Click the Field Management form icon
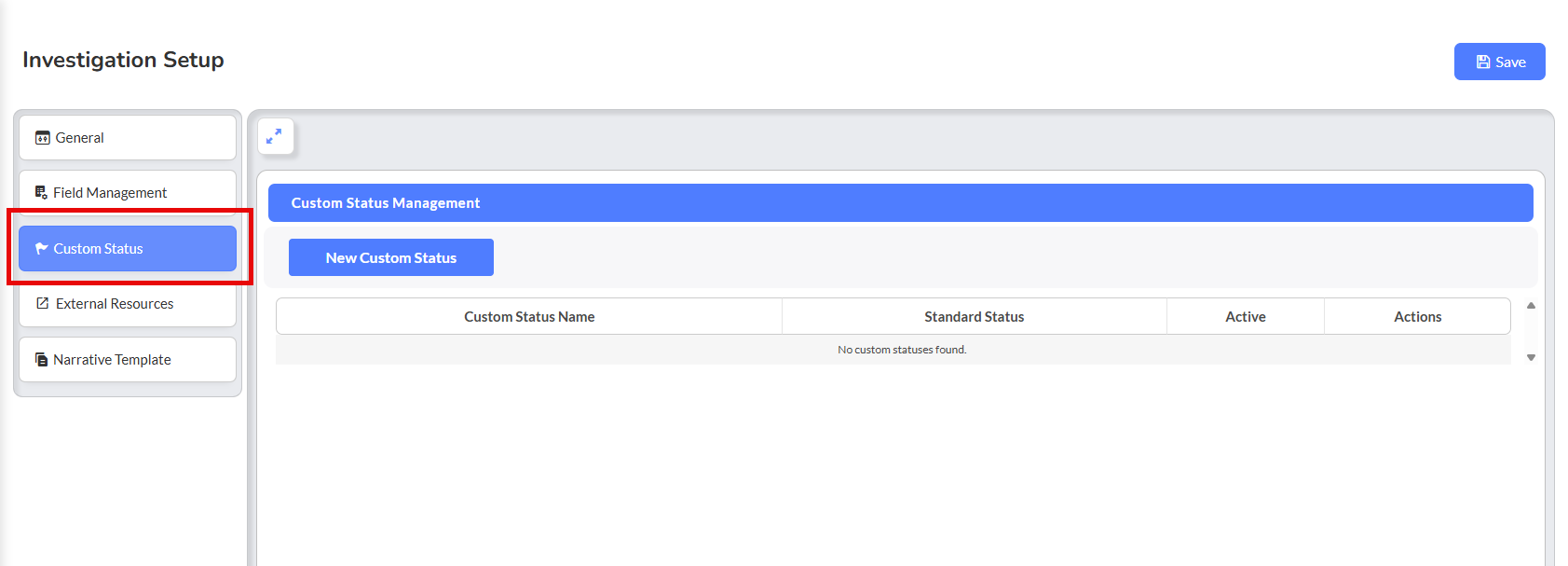The height and width of the screenshot is (566, 1568). [x=41, y=193]
